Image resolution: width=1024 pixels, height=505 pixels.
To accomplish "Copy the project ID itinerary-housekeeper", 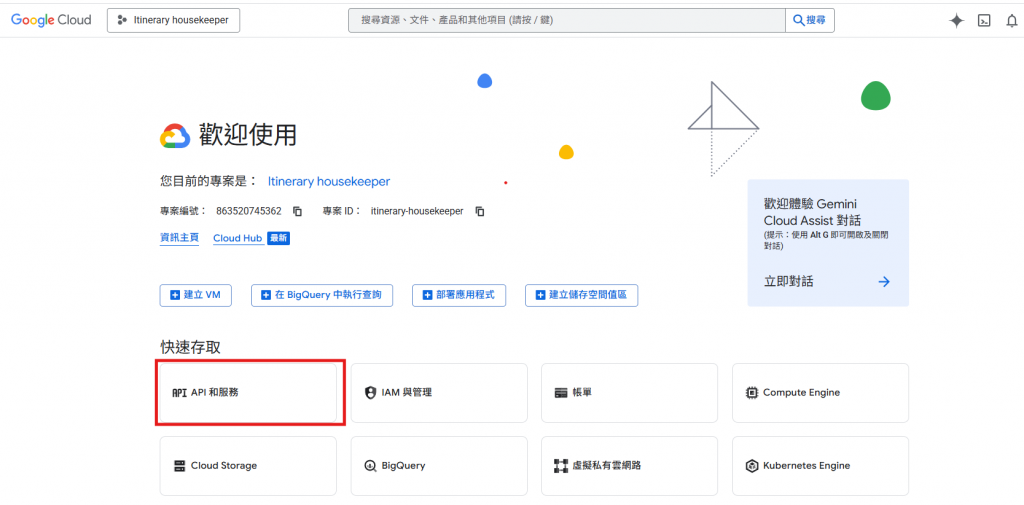I will (x=479, y=212).
